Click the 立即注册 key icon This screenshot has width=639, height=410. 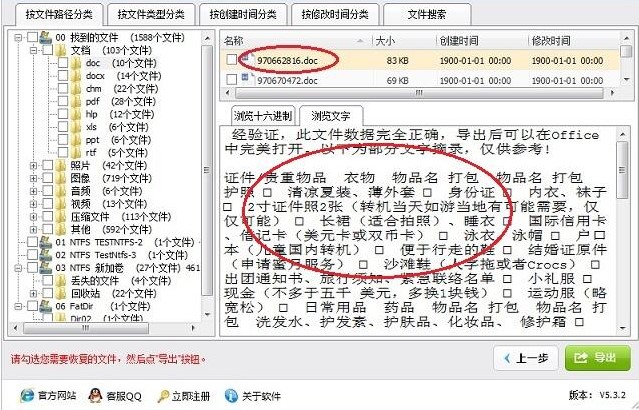[163, 396]
